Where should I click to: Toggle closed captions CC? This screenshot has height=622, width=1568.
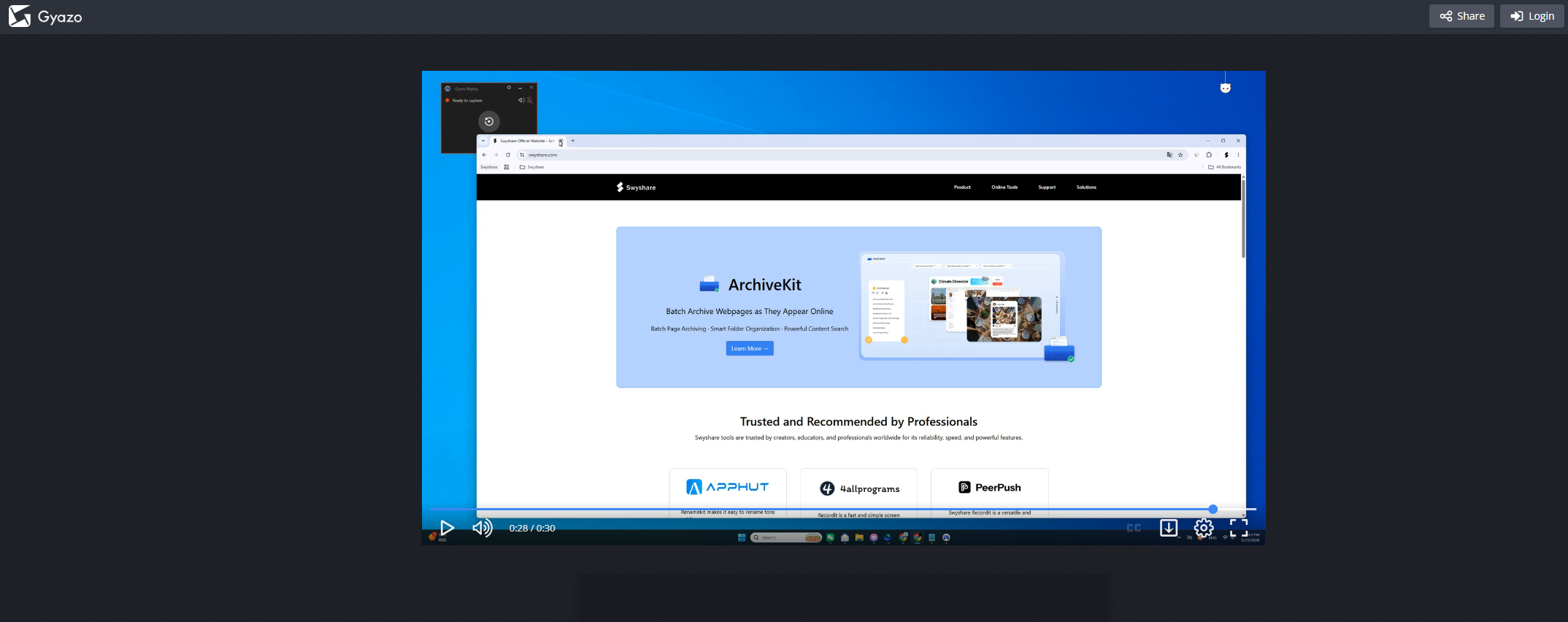point(1134,528)
